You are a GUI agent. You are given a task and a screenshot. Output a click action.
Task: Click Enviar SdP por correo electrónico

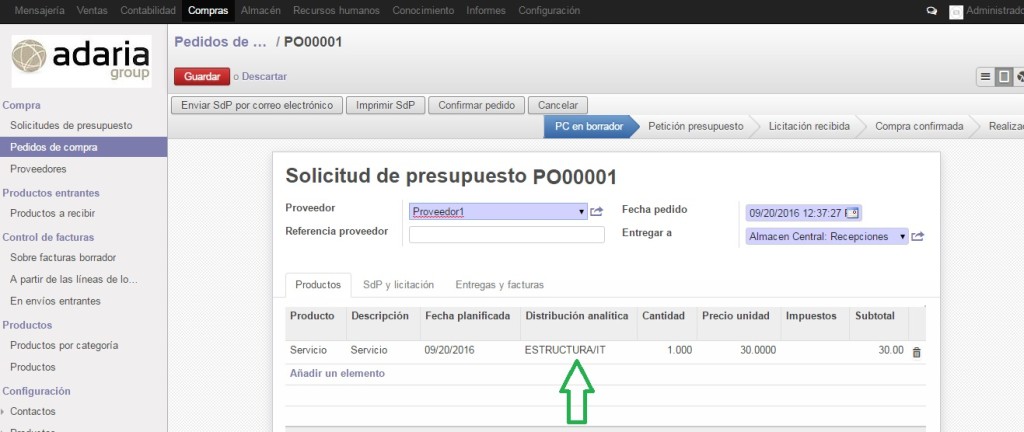[257, 105]
